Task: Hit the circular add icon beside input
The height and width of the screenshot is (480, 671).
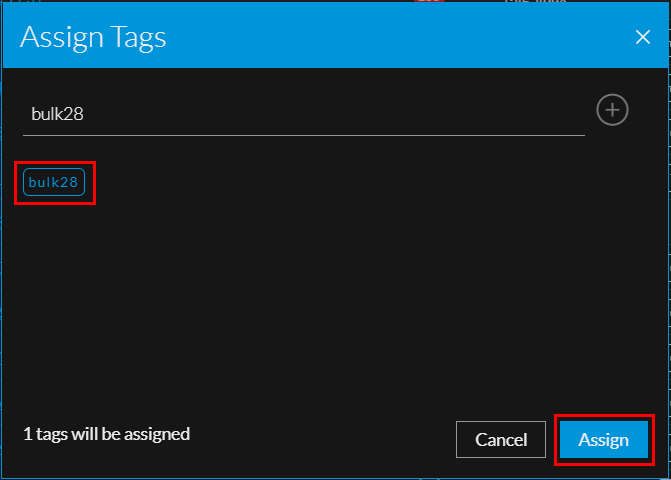Action: tap(612, 110)
